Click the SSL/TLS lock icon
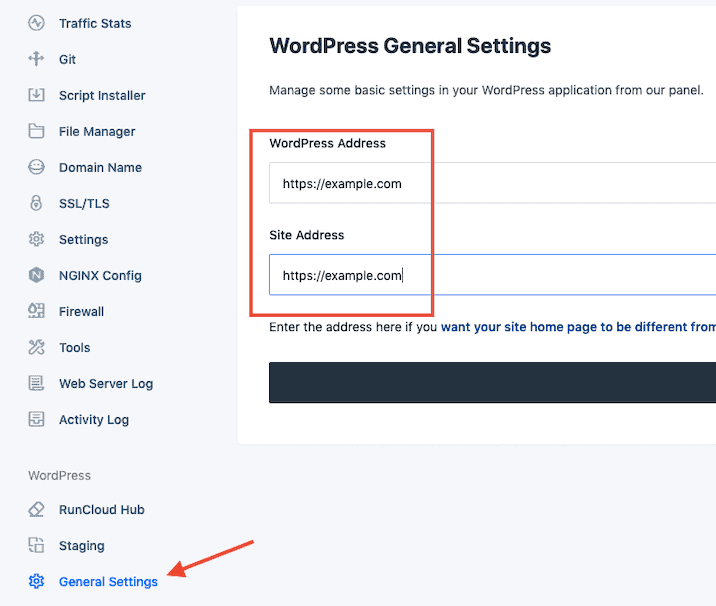The height and width of the screenshot is (606, 716). pyautogui.click(x=37, y=203)
